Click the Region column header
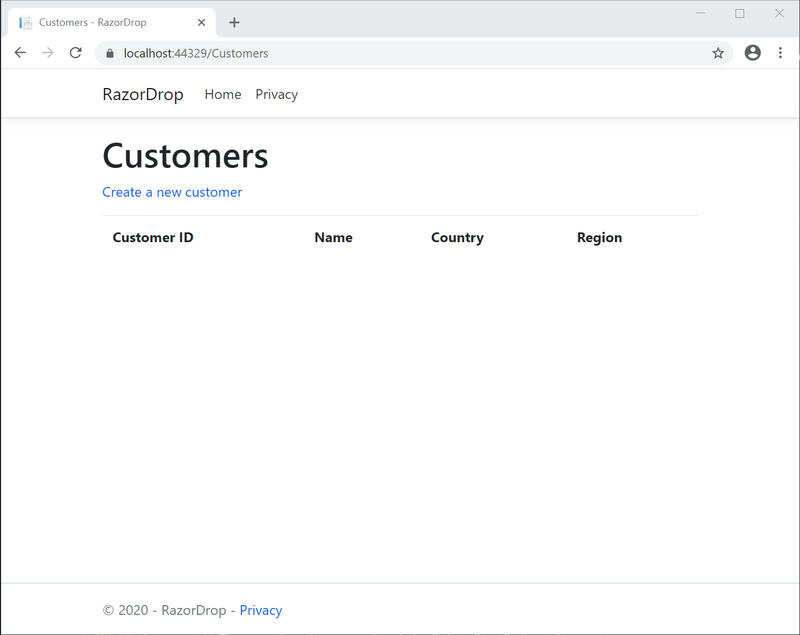 click(x=599, y=238)
